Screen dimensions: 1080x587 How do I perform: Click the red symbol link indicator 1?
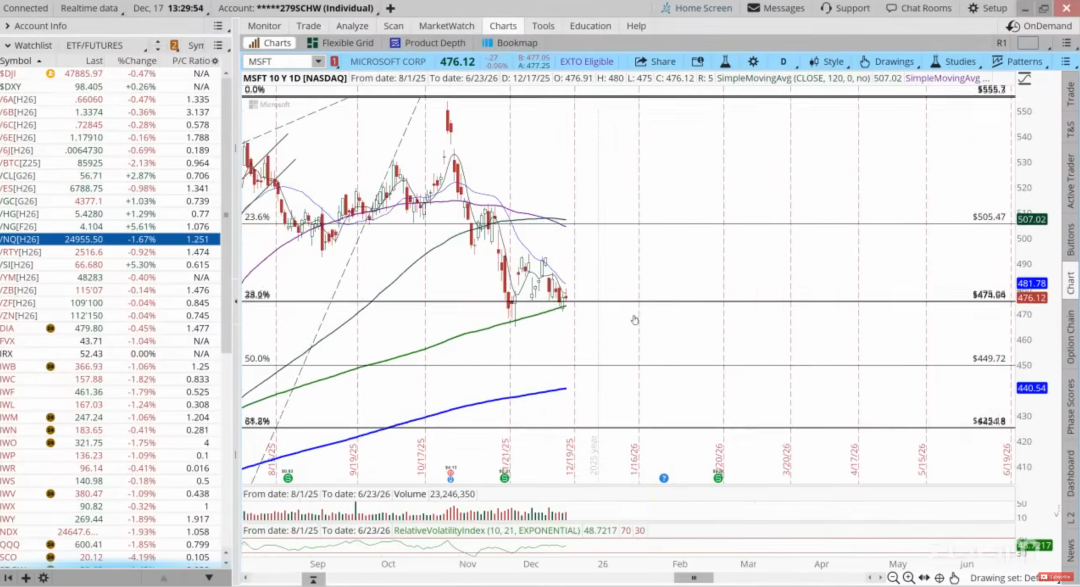pos(334,61)
